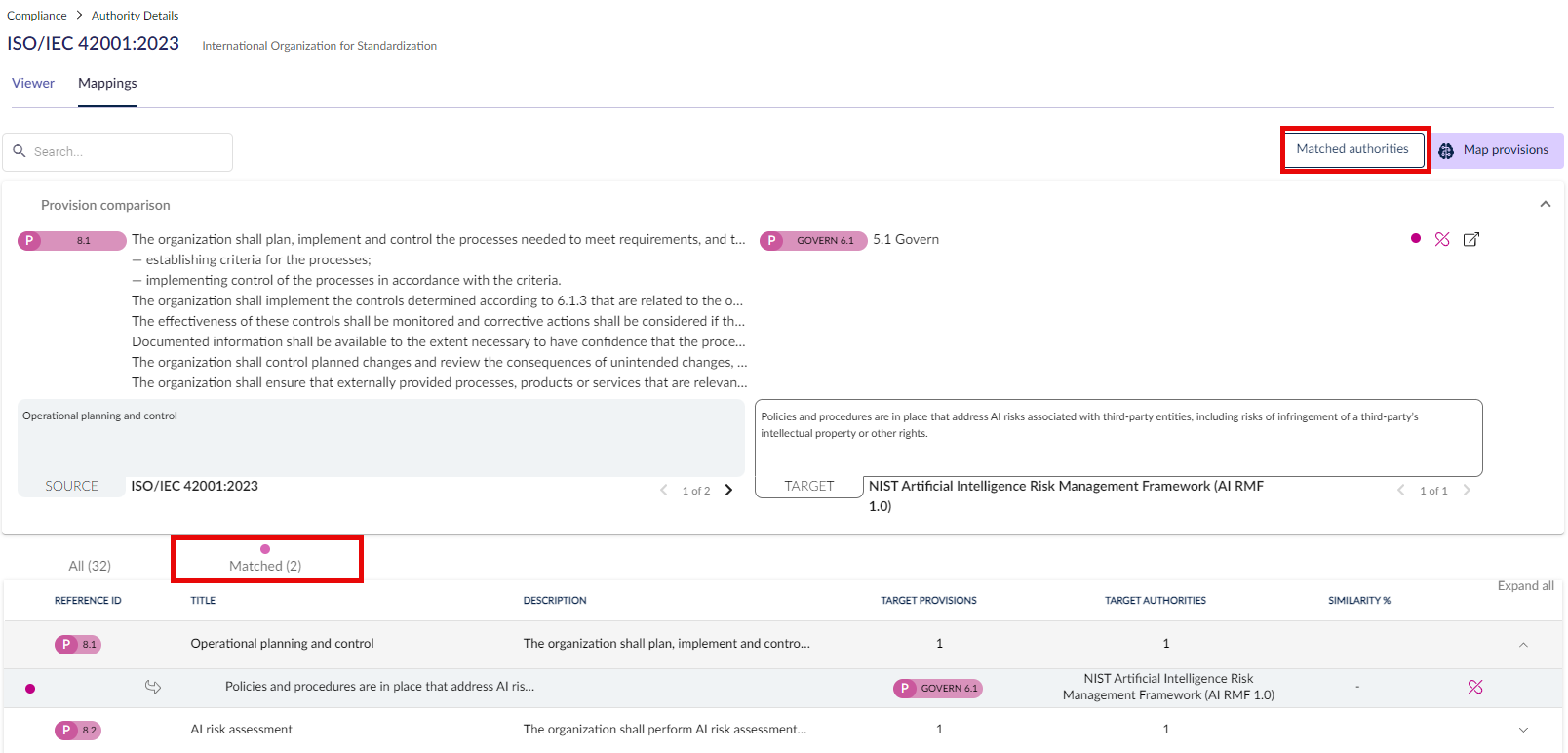
Task: Sort by TARGET PROVISIONS column header
Action: coord(928,601)
